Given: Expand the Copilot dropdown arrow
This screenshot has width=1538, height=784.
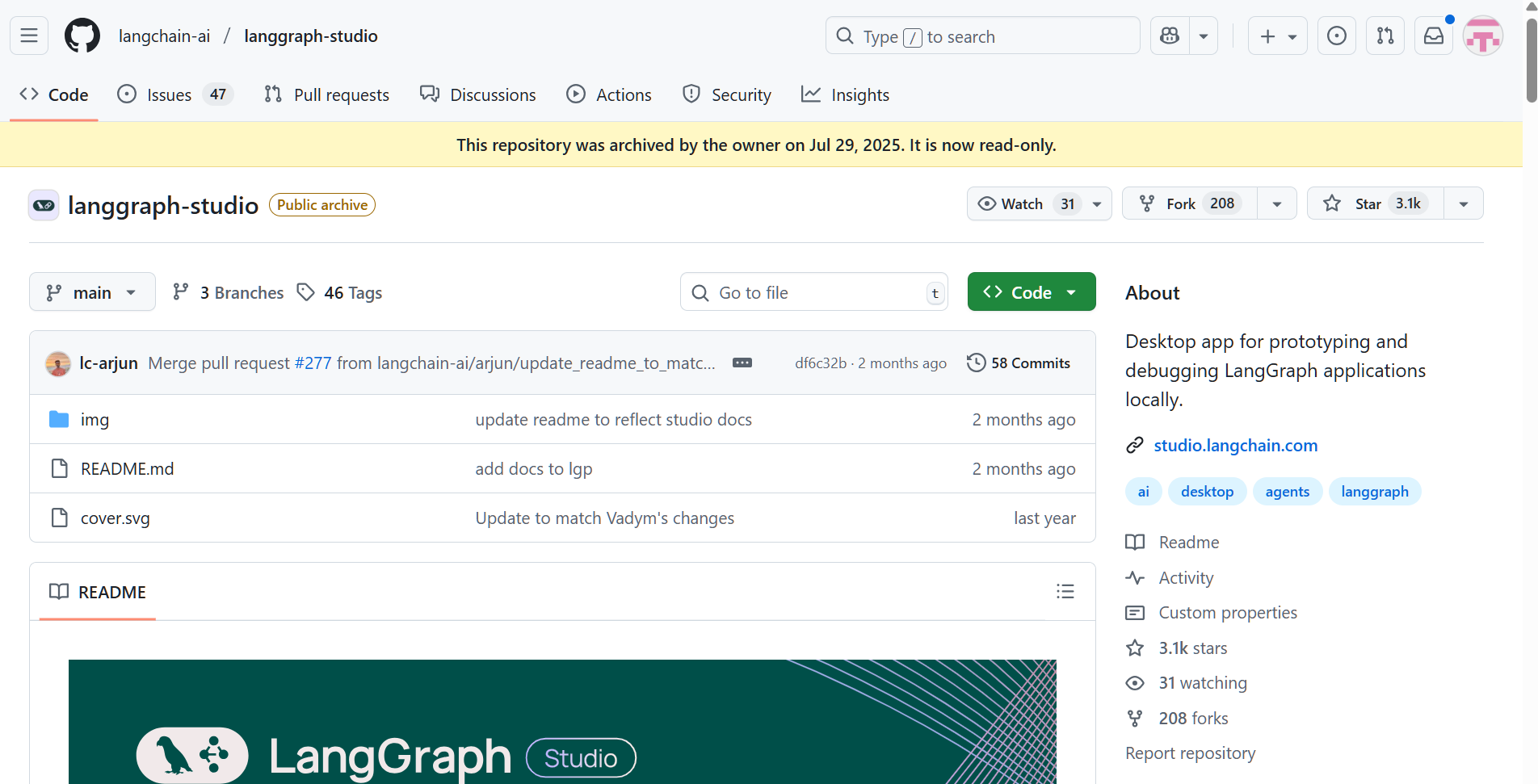Looking at the screenshot, I should pos(1204,36).
